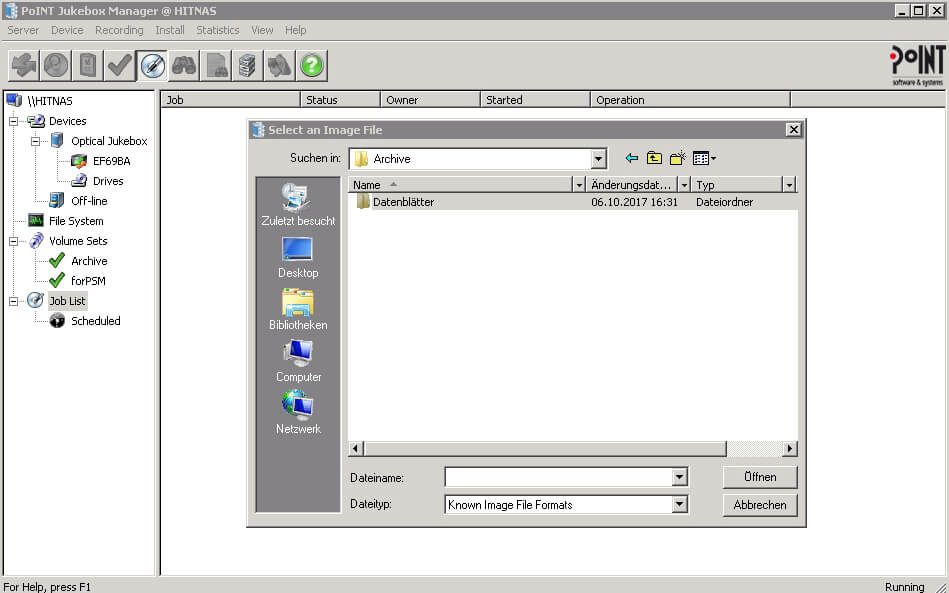Click the back arrow in the file dialog
This screenshot has height=593, width=949.
pyautogui.click(x=632, y=158)
